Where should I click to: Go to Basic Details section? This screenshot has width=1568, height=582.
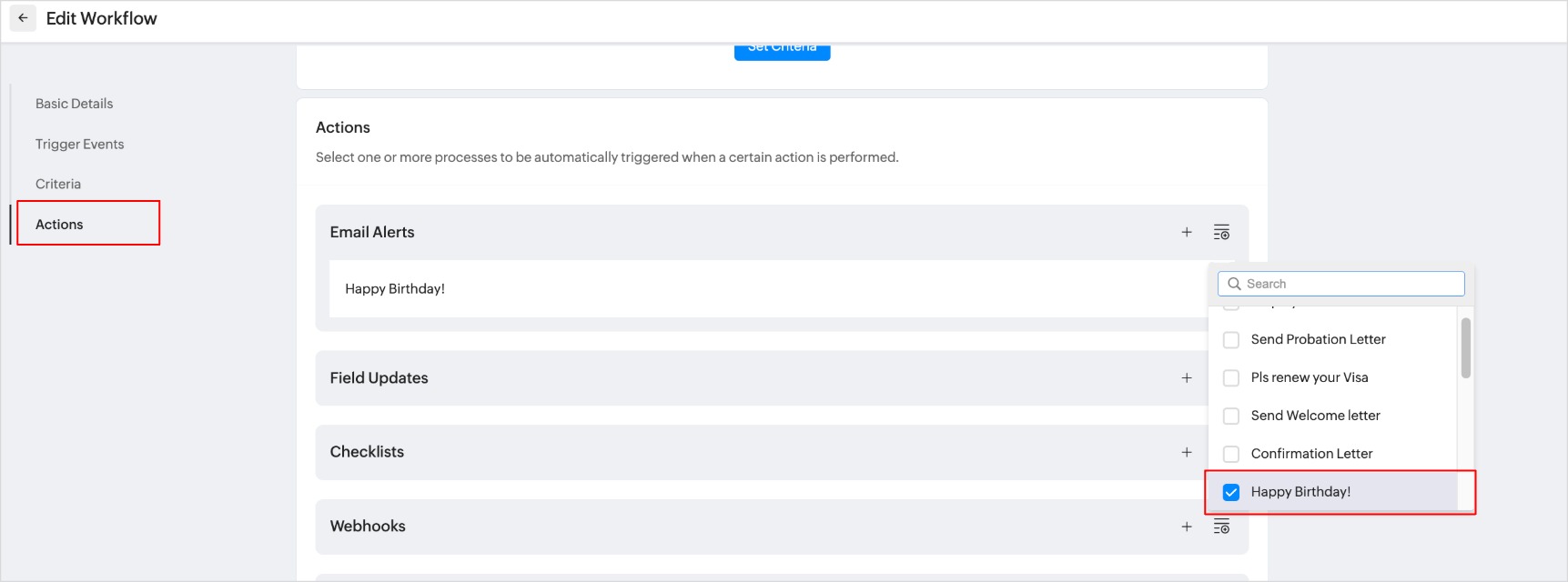[75, 104]
